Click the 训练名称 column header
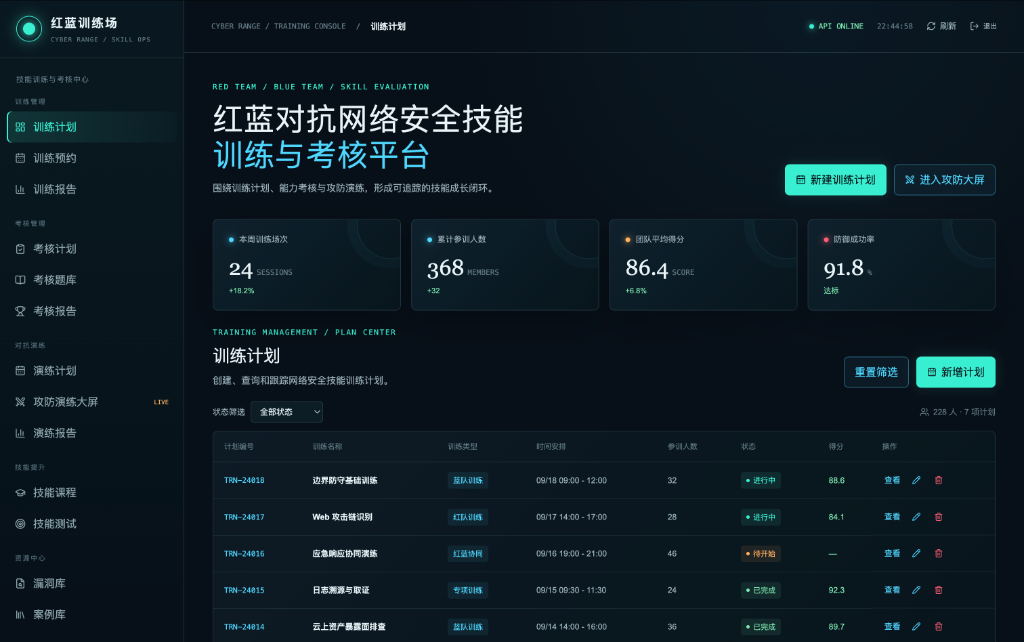Image resolution: width=1024 pixels, height=642 pixels. 327,447
